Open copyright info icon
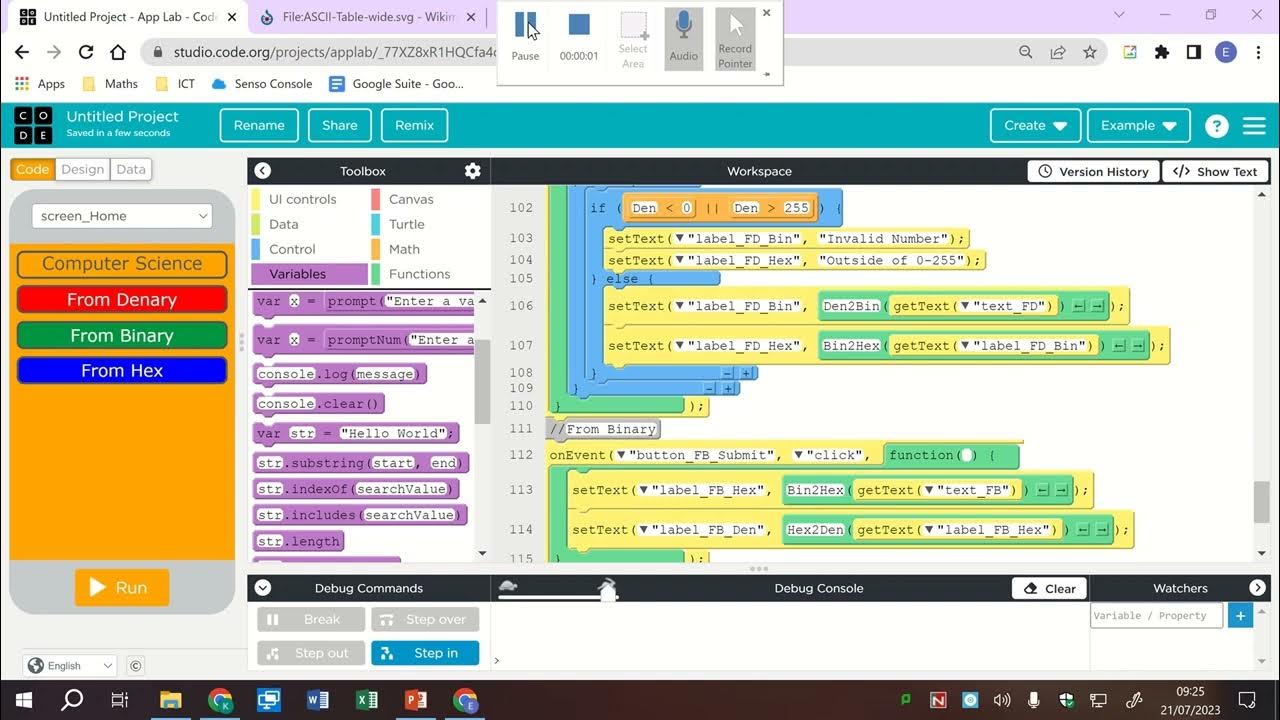 136,666
